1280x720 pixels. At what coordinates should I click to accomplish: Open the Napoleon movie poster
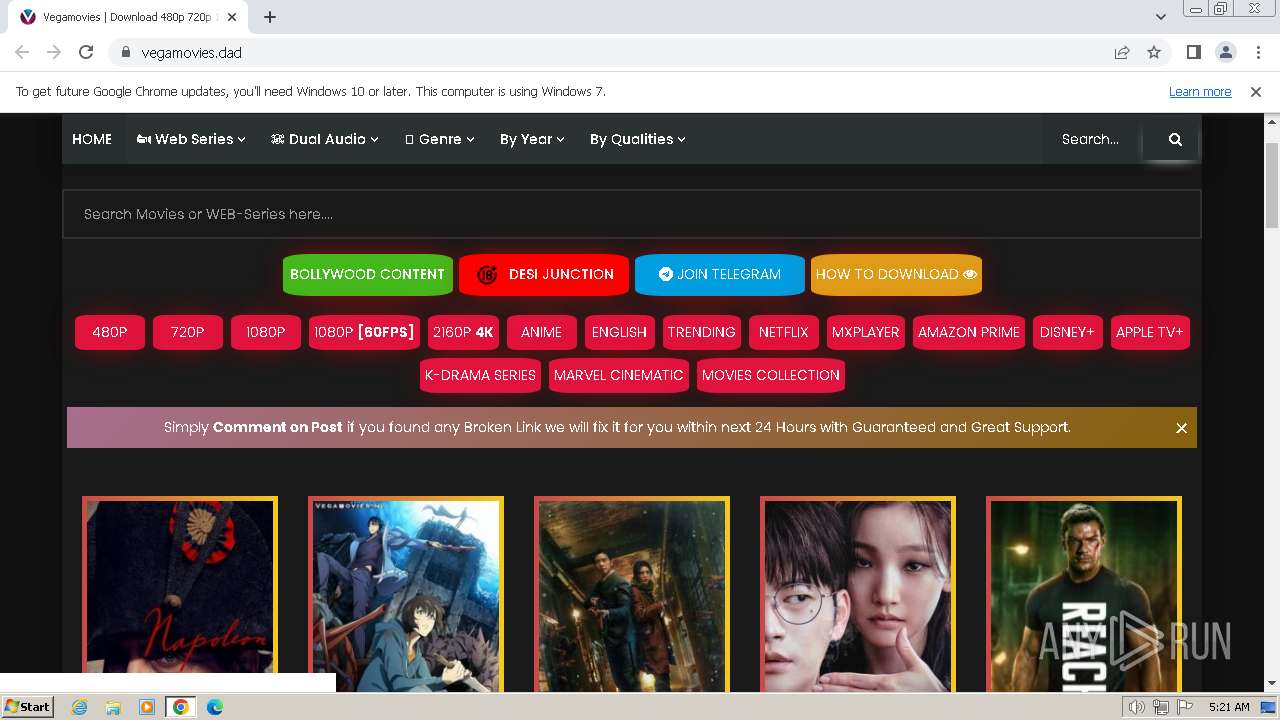coord(180,594)
